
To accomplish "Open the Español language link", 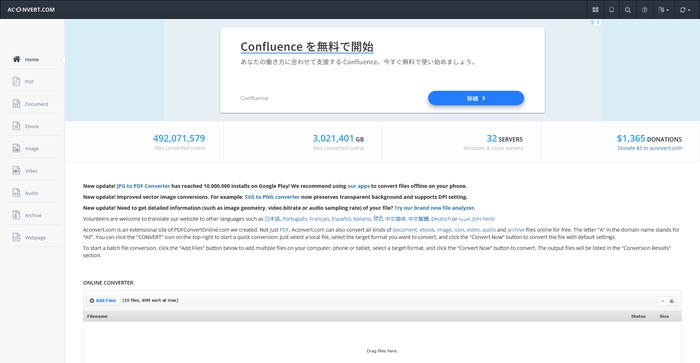I will point(341,219).
